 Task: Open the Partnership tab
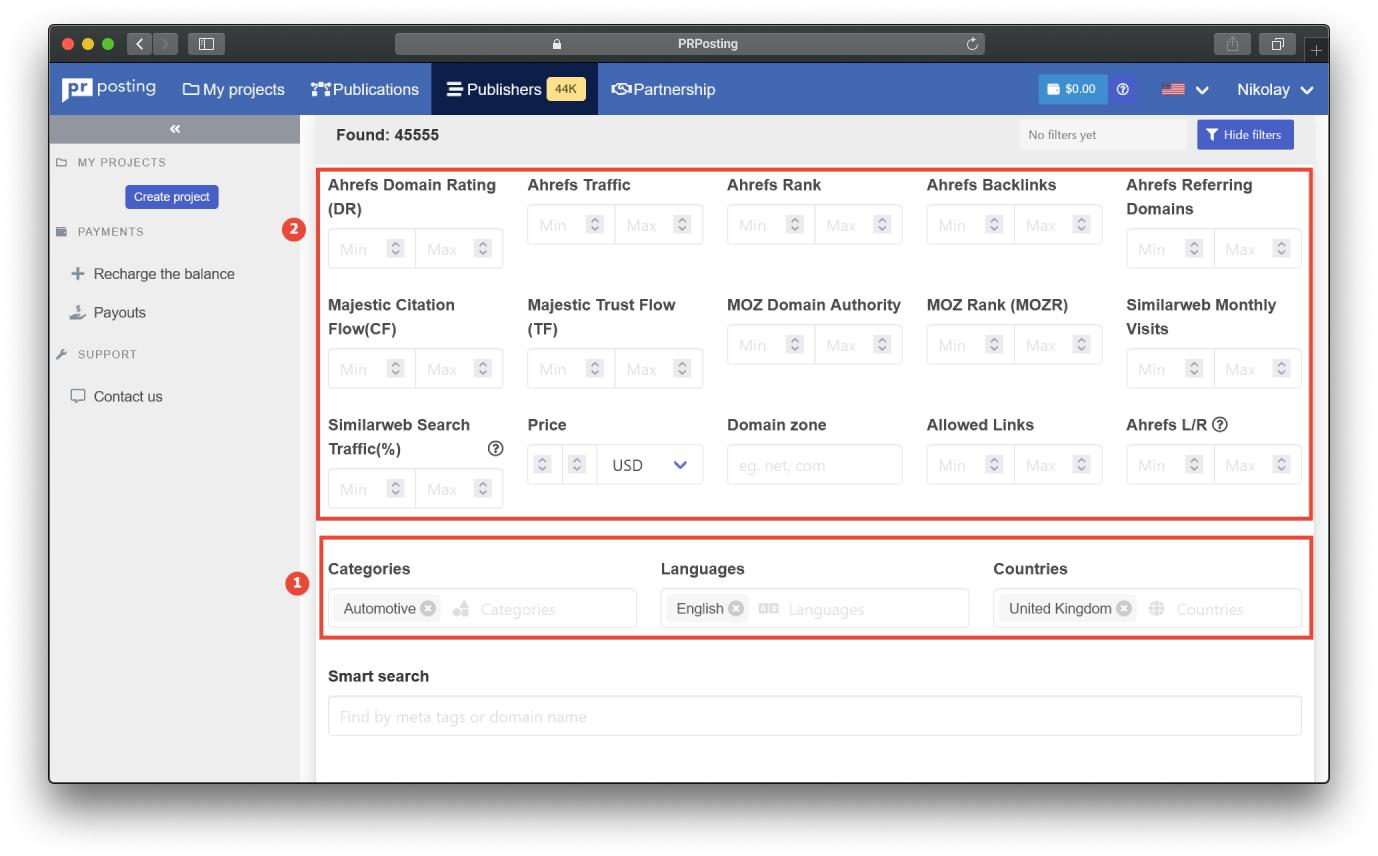click(x=663, y=89)
